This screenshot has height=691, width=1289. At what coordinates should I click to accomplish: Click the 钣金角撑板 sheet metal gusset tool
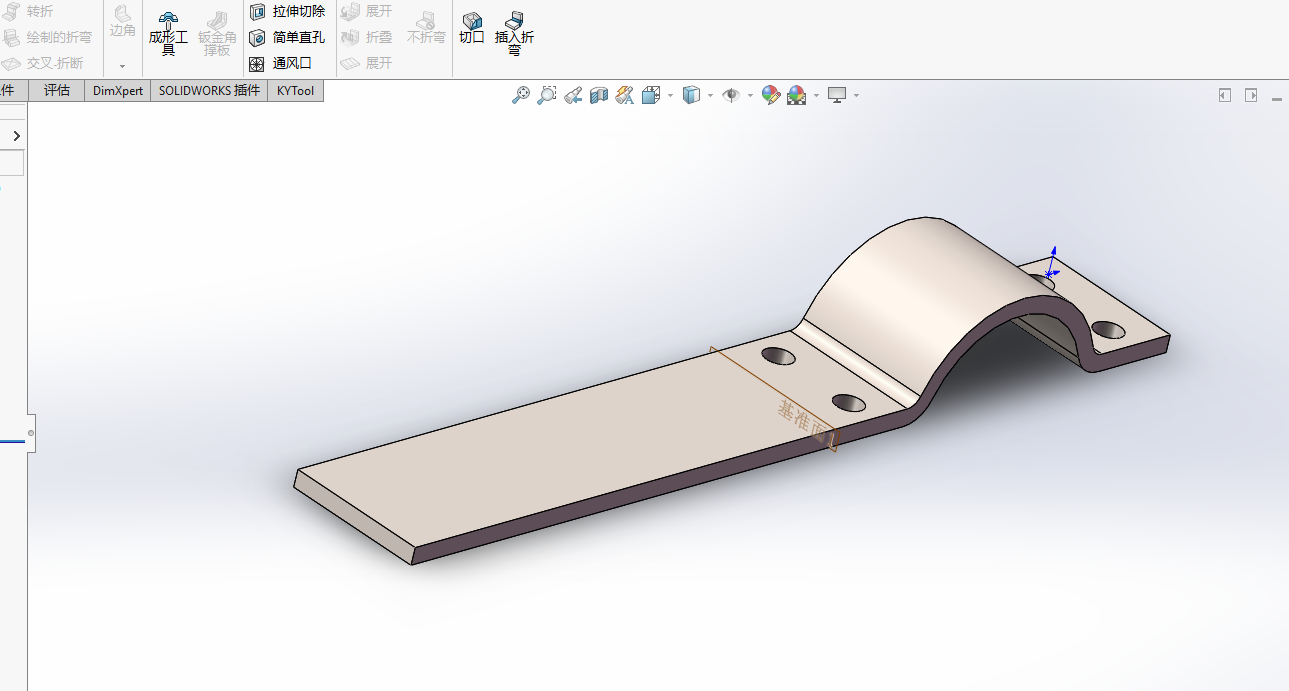click(x=217, y=33)
